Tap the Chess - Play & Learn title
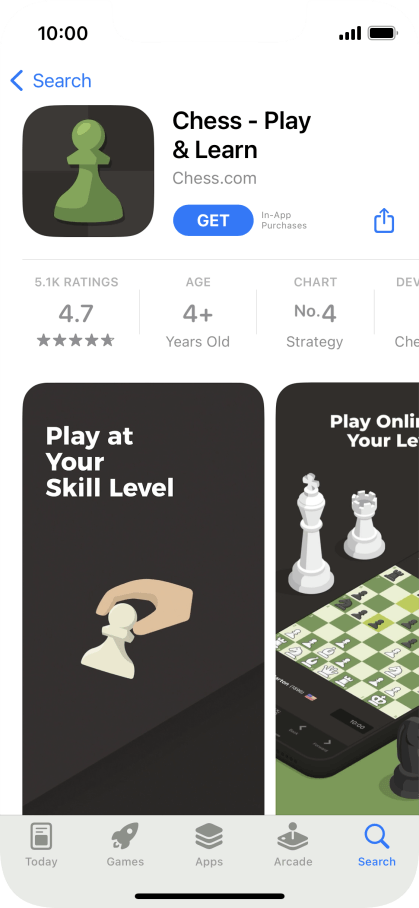419x908 pixels. (x=241, y=136)
